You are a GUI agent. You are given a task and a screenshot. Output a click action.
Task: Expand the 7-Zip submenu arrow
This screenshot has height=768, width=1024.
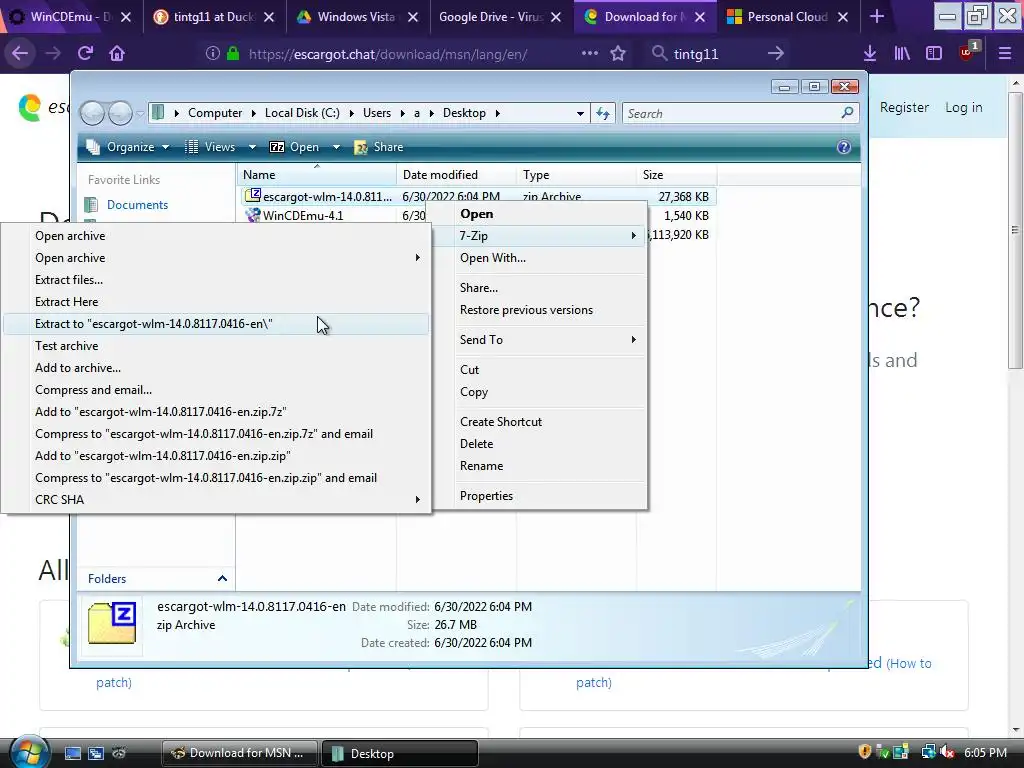[x=633, y=236]
